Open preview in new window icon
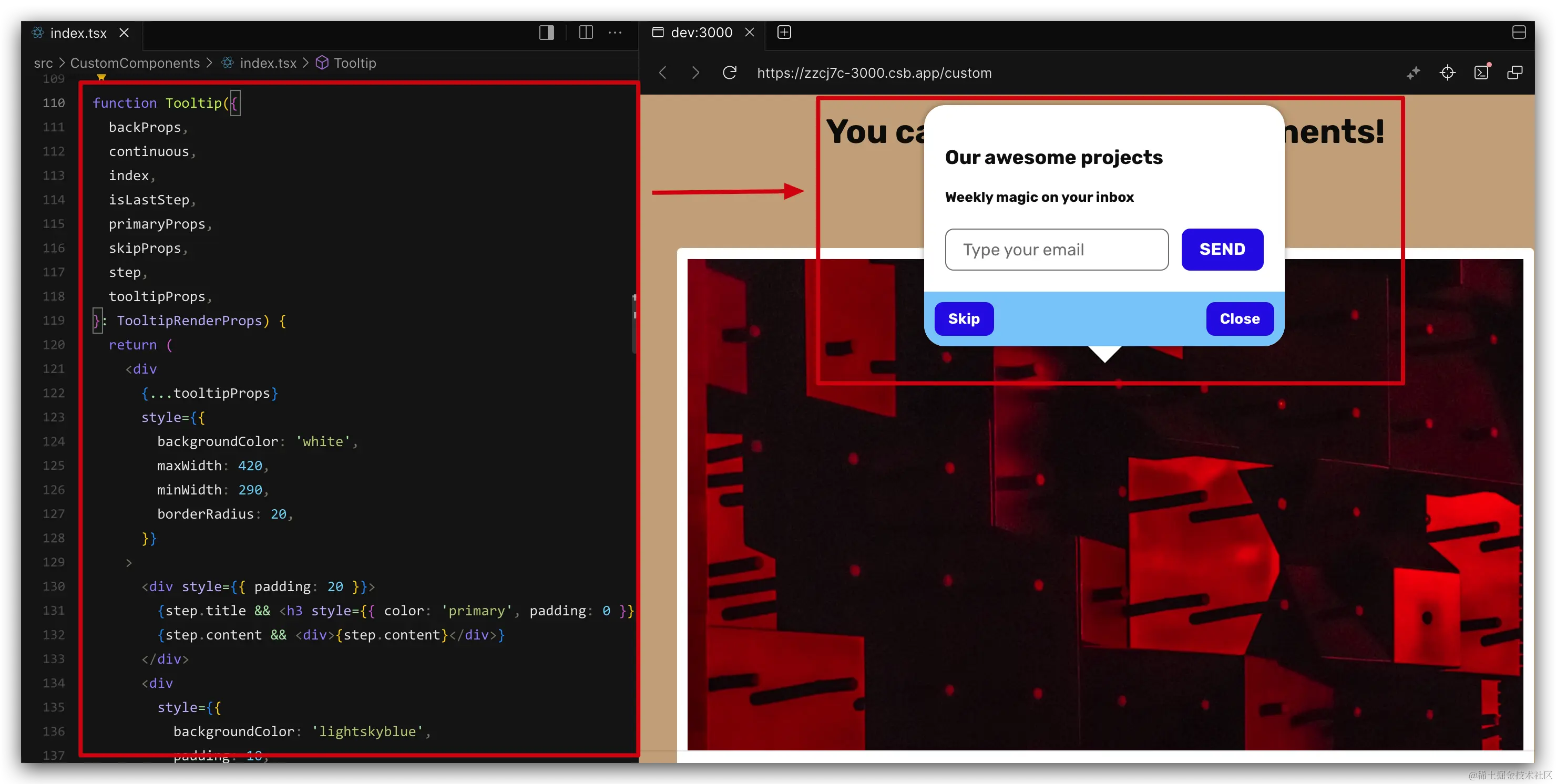Viewport: 1556px width, 784px height. [x=1515, y=73]
